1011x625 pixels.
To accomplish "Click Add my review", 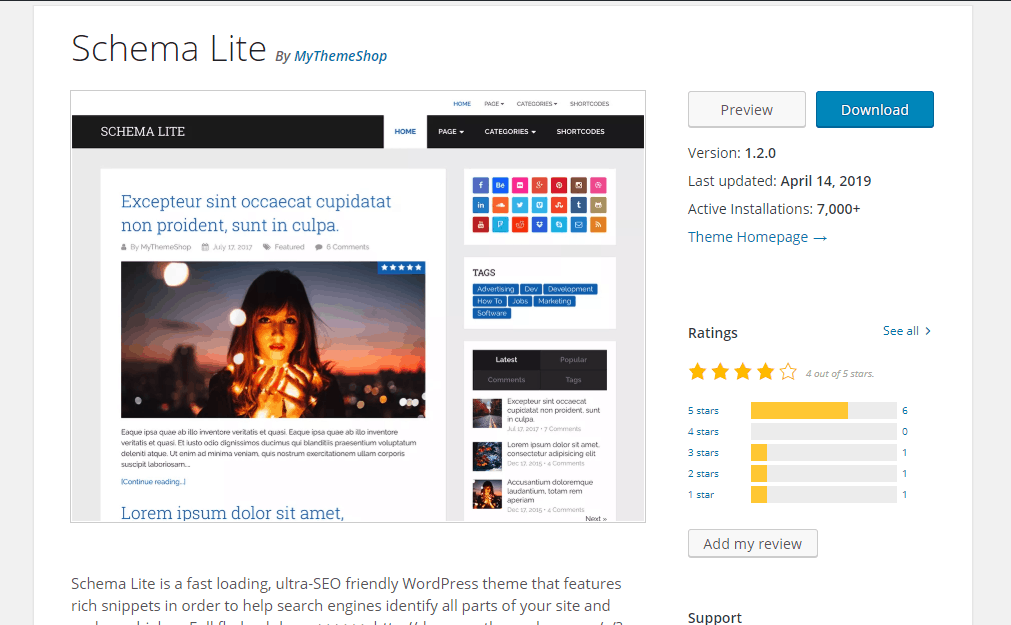I will pos(752,544).
